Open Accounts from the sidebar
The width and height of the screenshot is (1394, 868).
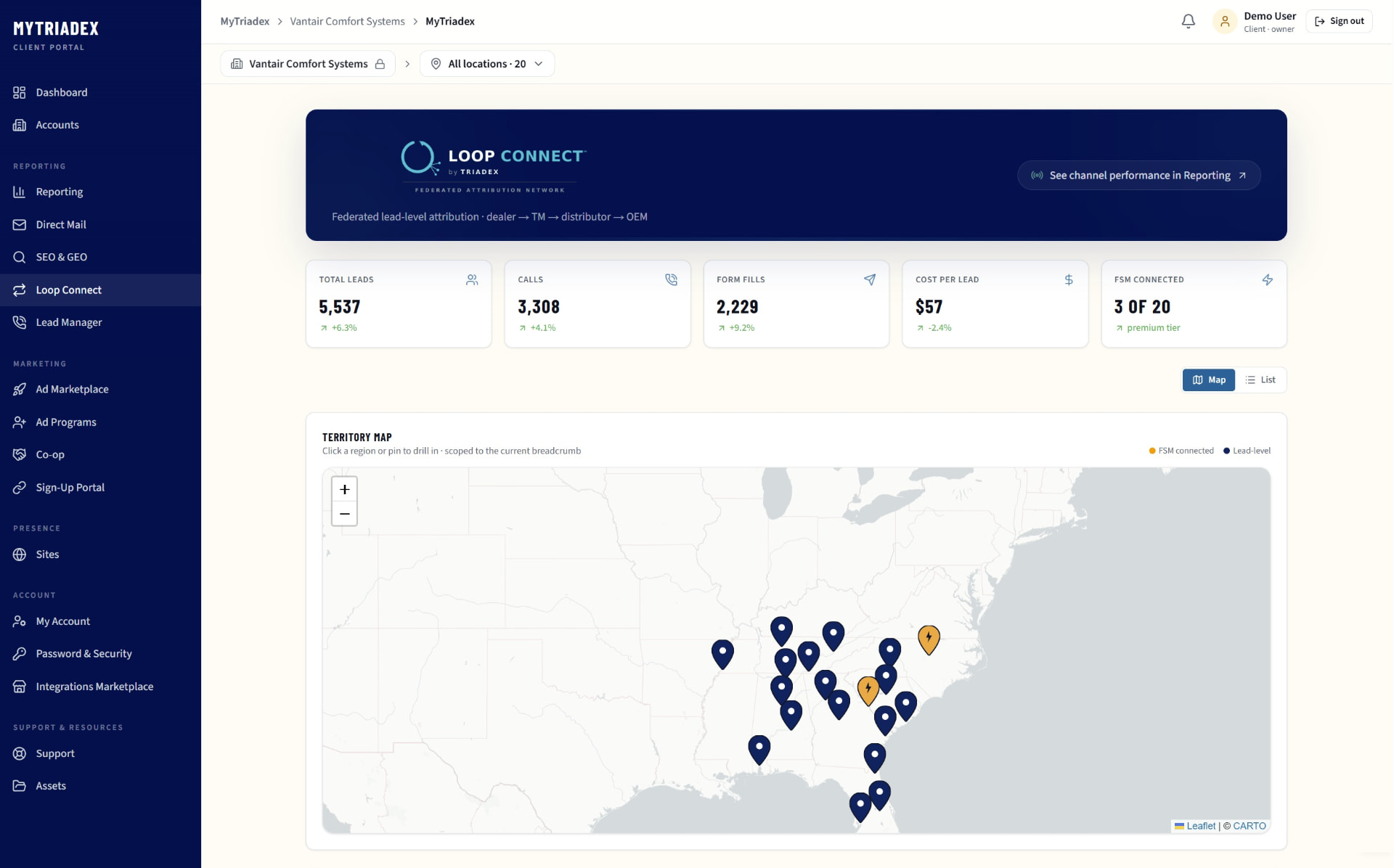point(100,125)
